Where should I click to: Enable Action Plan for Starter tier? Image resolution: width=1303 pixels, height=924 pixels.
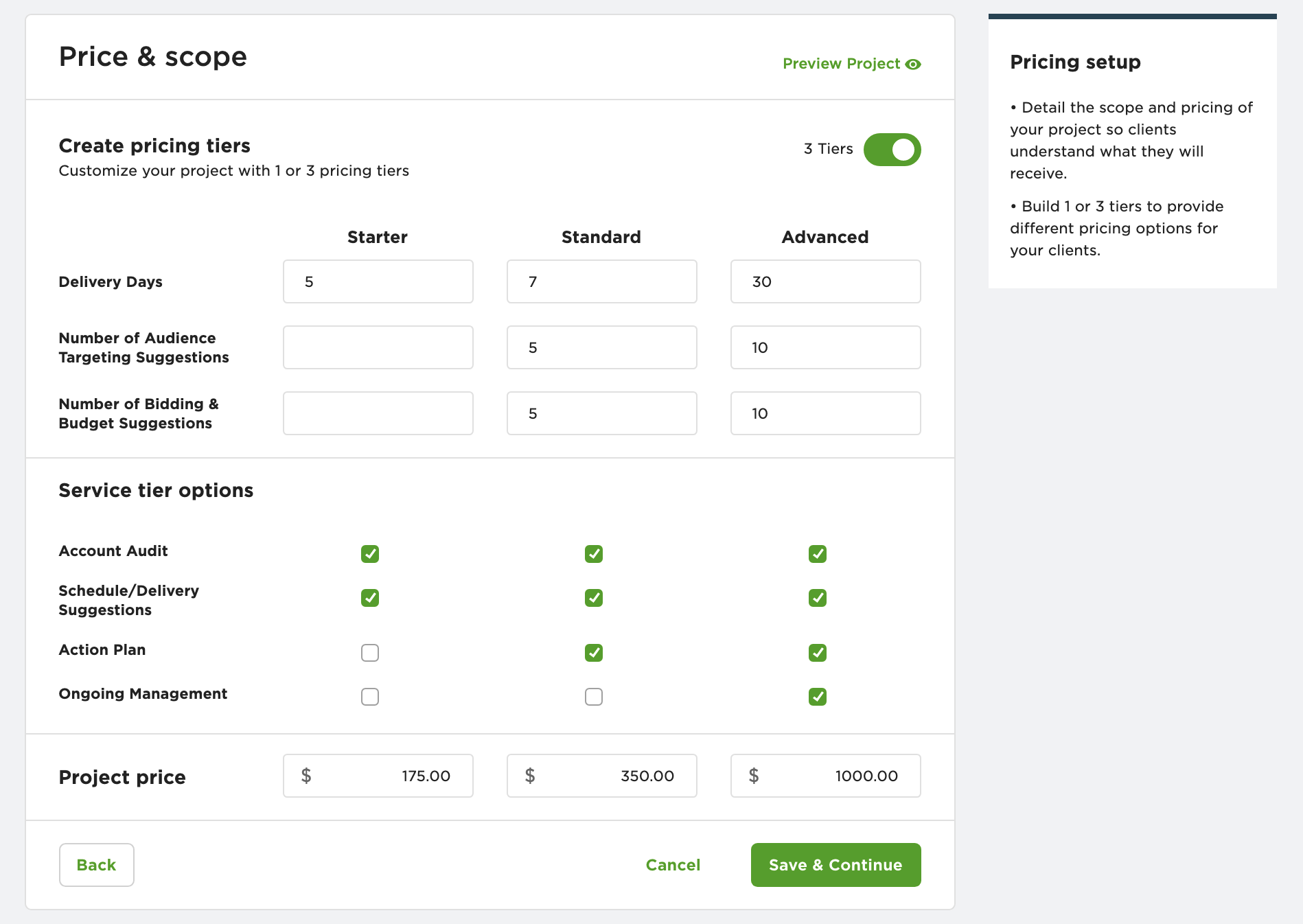tap(369, 653)
